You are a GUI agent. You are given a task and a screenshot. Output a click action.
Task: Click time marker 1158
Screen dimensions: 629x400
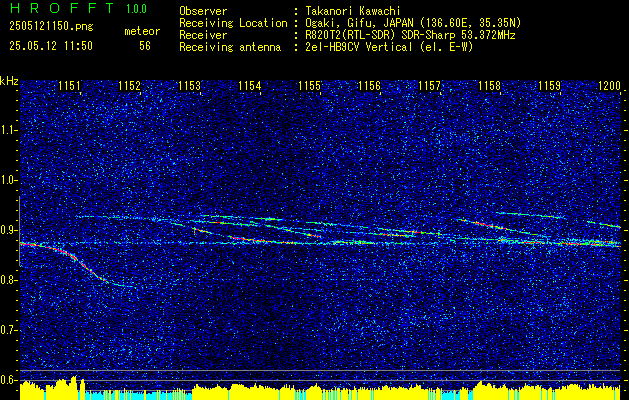coord(490,85)
